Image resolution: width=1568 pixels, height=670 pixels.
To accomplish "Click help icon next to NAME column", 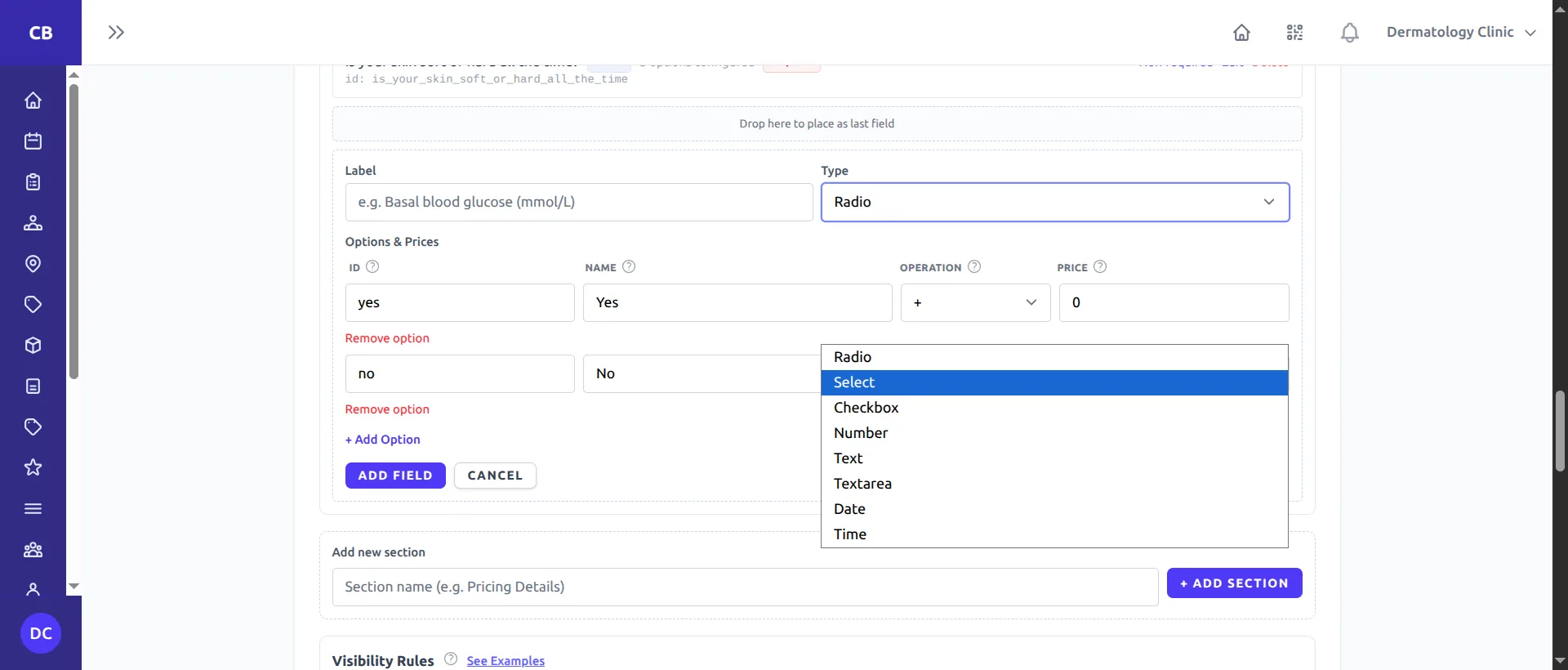I will tap(629, 266).
